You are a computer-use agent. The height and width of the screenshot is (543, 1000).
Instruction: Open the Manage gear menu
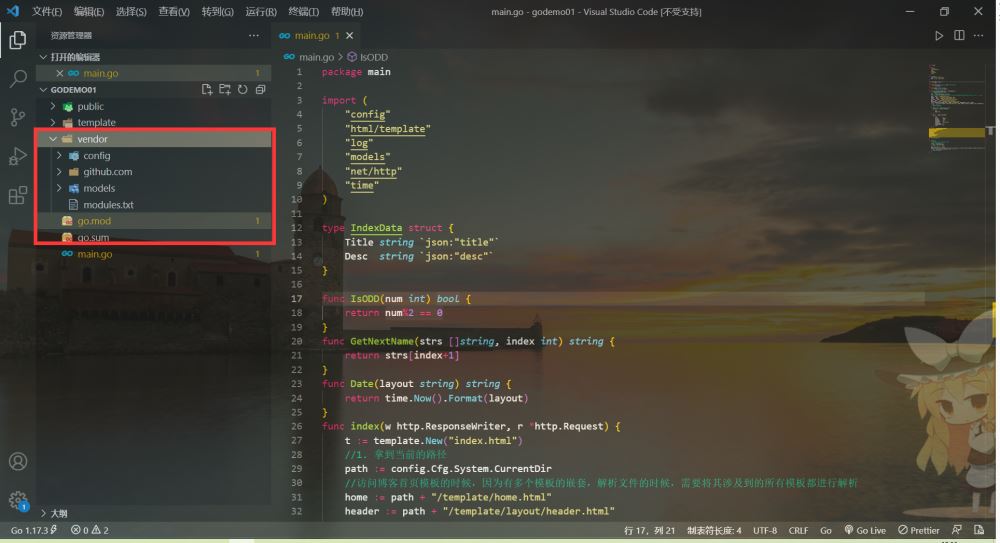pos(18,500)
